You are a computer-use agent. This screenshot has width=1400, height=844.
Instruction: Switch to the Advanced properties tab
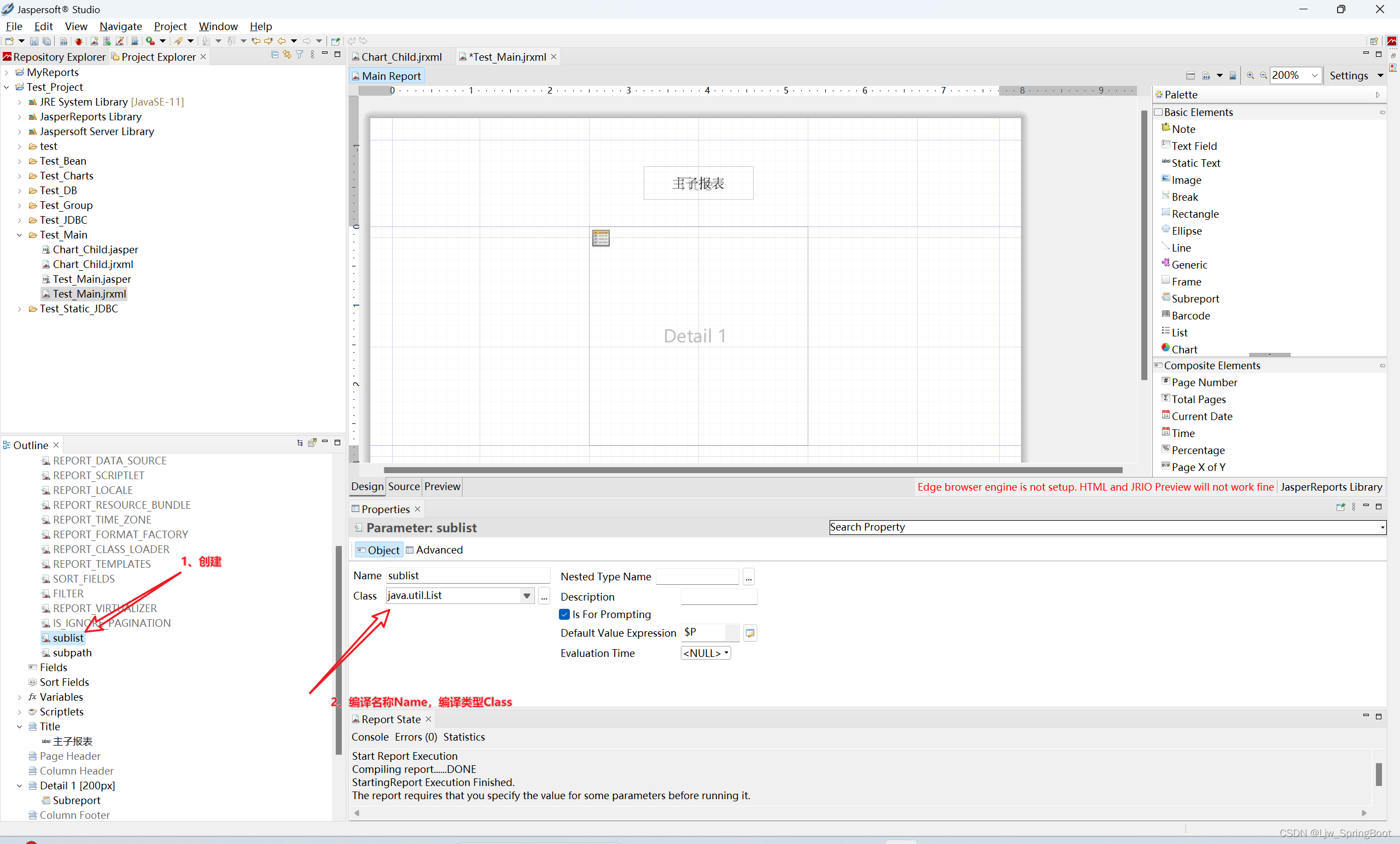click(x=435, y=550)
